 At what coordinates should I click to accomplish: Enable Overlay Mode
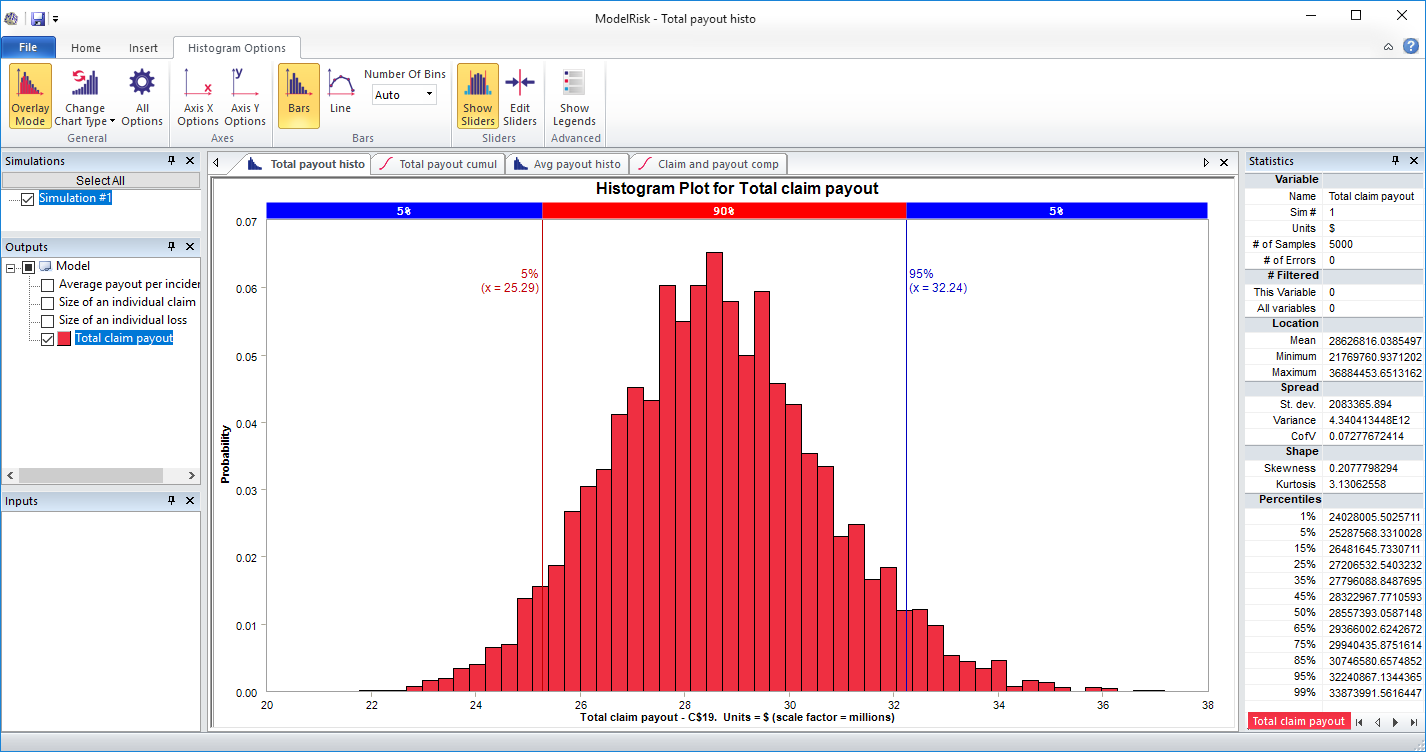(29, 95)
